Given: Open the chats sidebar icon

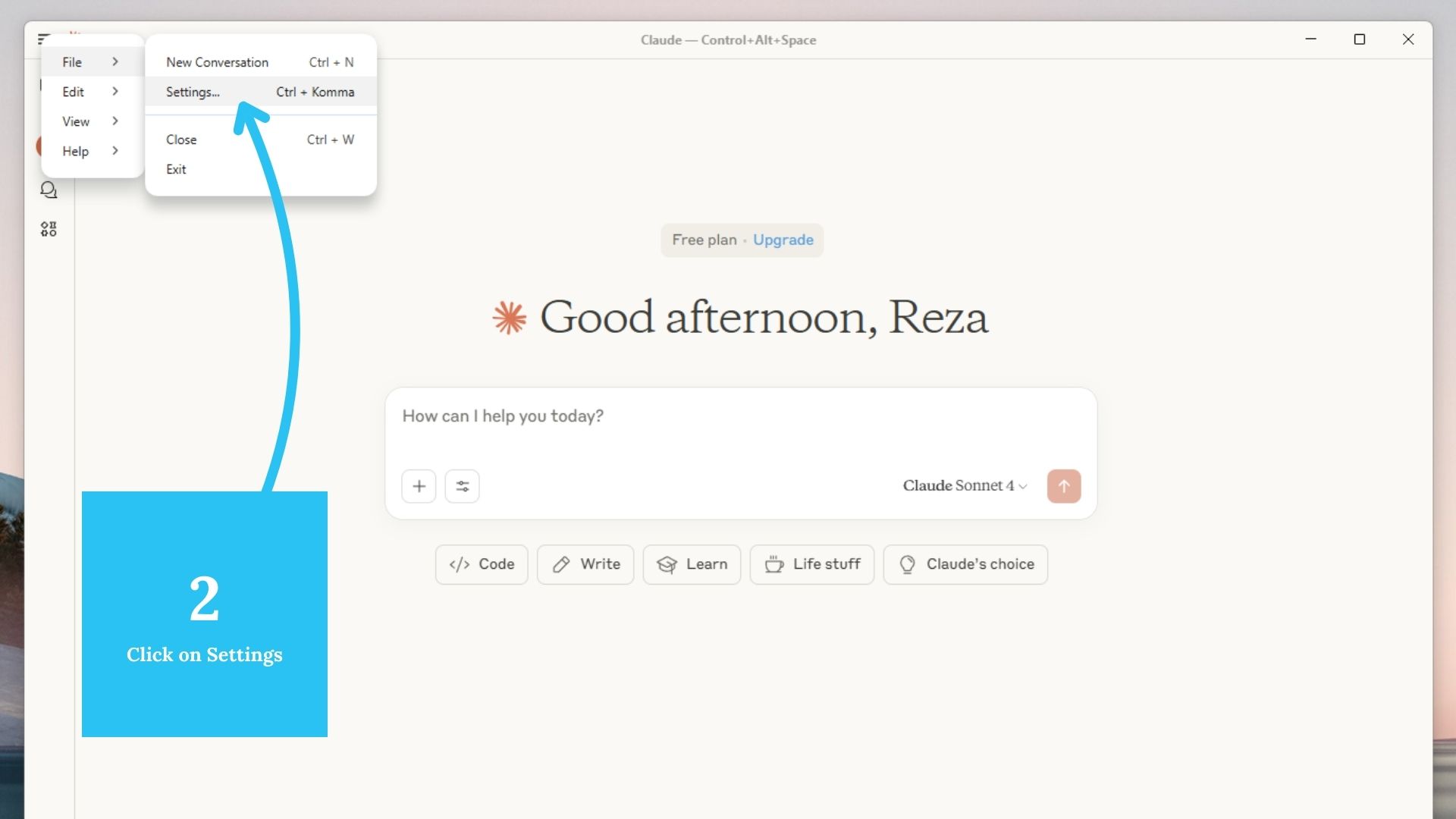Looking at the screenshot, I should coord(49,190).
